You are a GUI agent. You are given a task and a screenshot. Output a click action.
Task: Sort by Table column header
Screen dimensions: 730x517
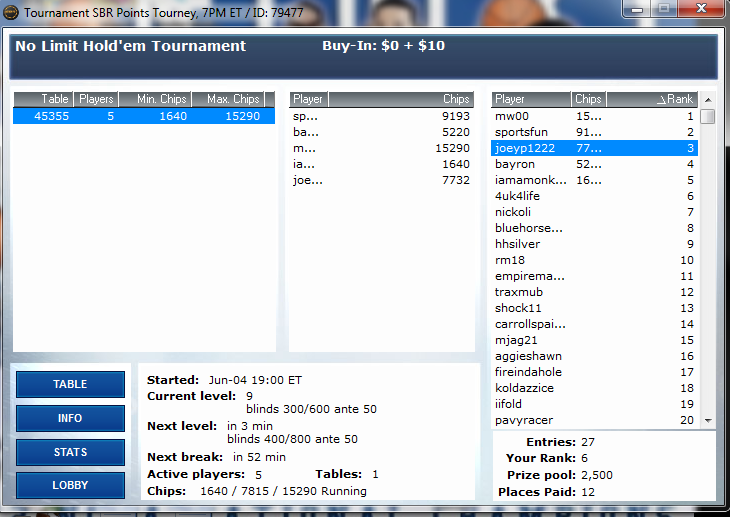pos(43,99)
